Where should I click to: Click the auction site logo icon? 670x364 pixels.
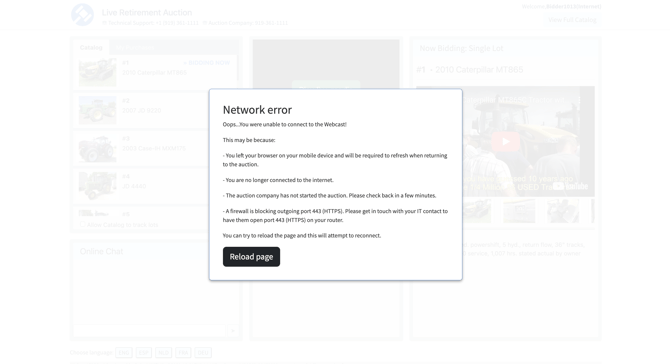(82, 15)
